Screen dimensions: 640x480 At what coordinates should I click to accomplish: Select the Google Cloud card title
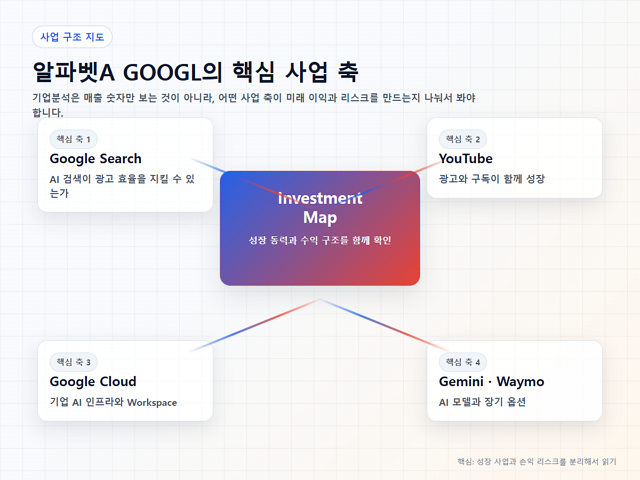click(x=93, y=381)
